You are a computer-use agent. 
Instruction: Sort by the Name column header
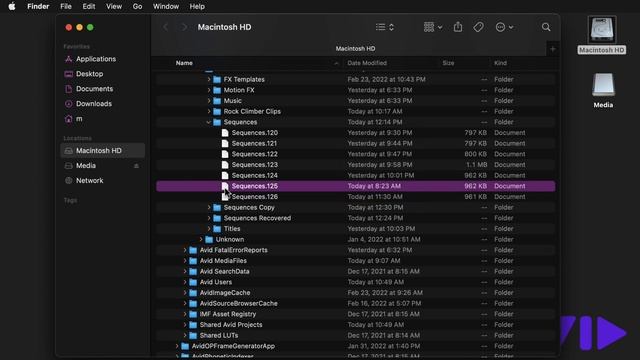point(184,63)
